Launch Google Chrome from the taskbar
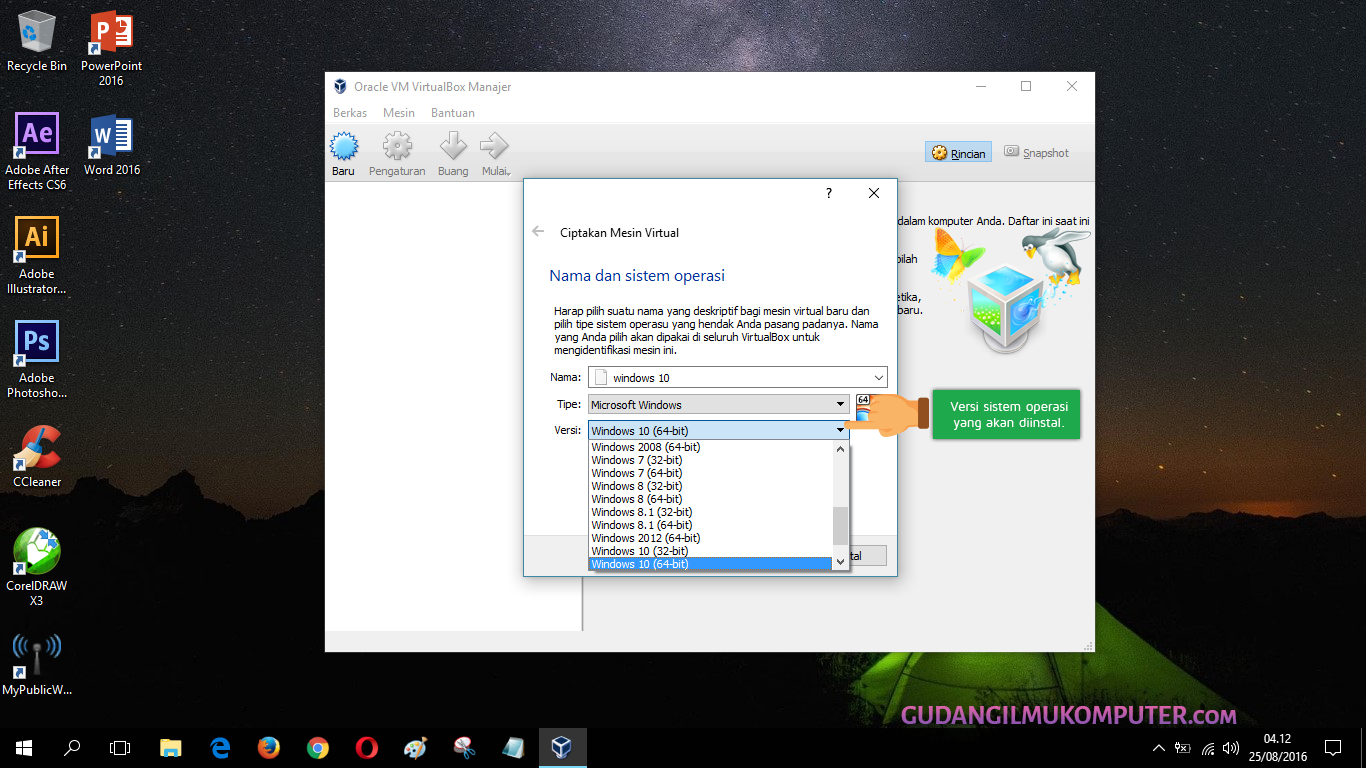 [318, 747]
